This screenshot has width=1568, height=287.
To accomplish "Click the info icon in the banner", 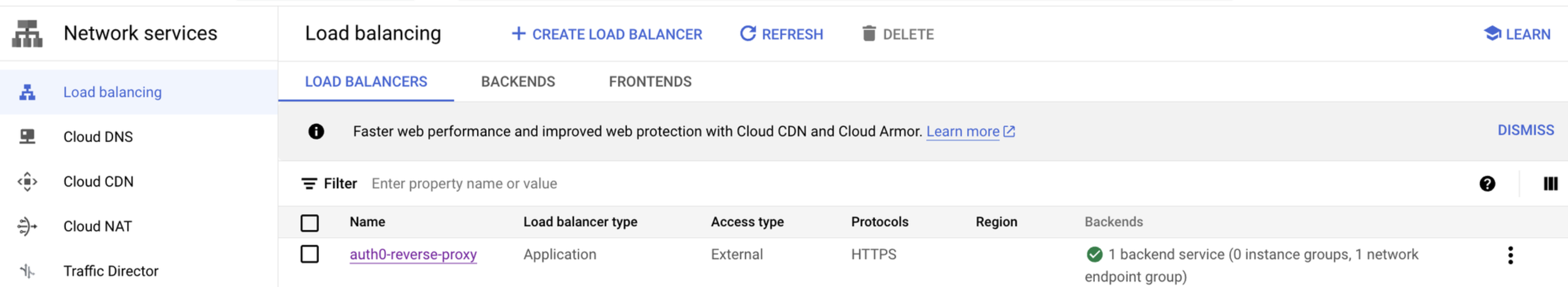I will [316, 131].
